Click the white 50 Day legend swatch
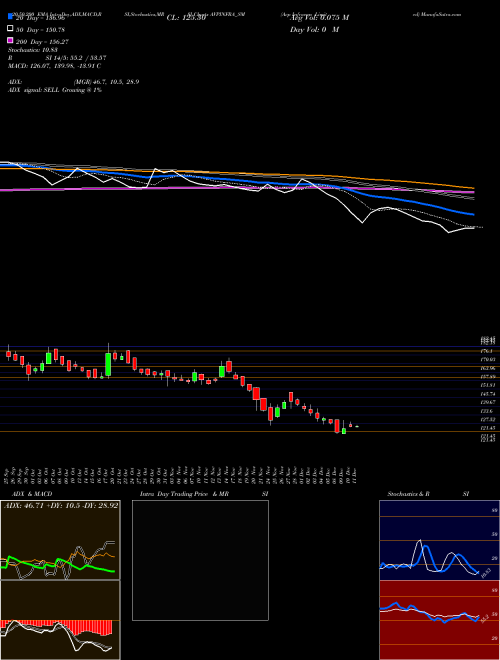 (10, 29)
